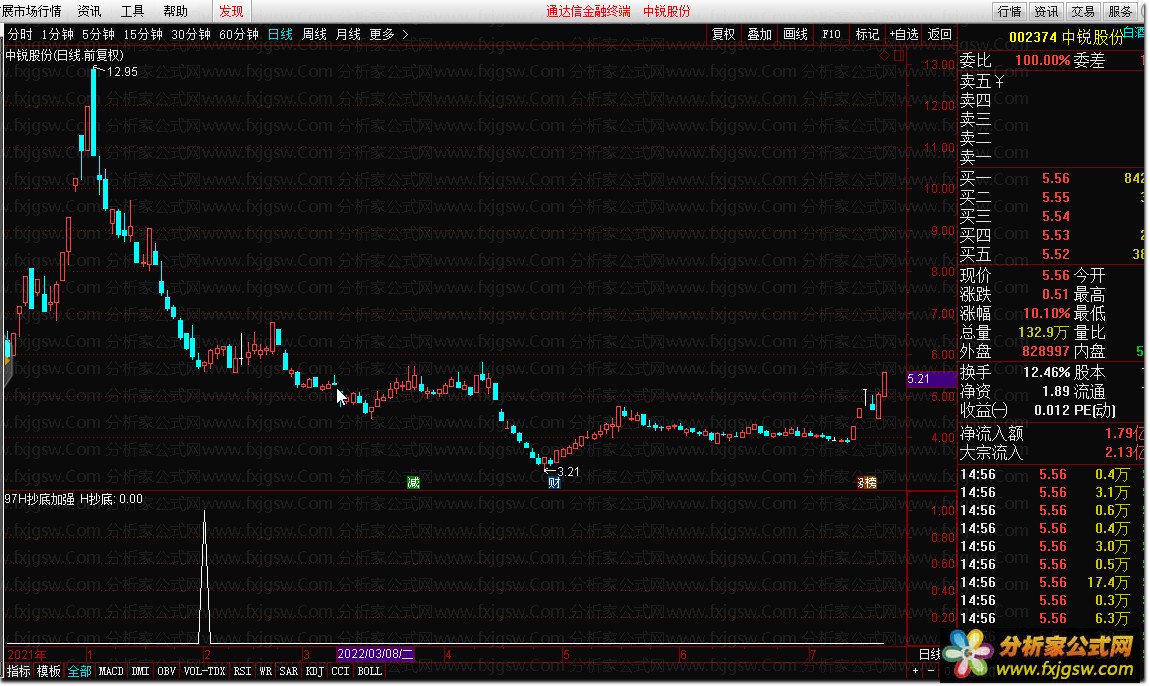Select the 全部 indicator category
The width and height of the screenshot is (1150, 686).
point(79,671)
